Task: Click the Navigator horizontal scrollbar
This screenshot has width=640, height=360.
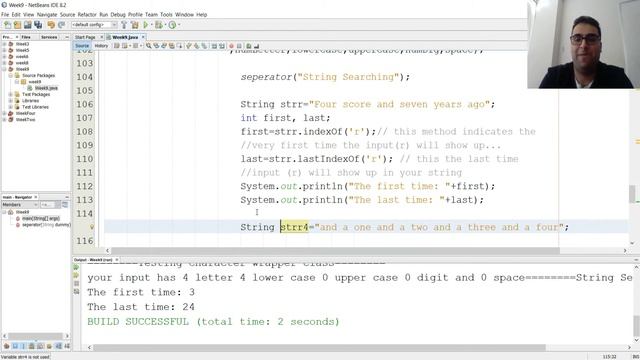Action: (x=36, y=336)
